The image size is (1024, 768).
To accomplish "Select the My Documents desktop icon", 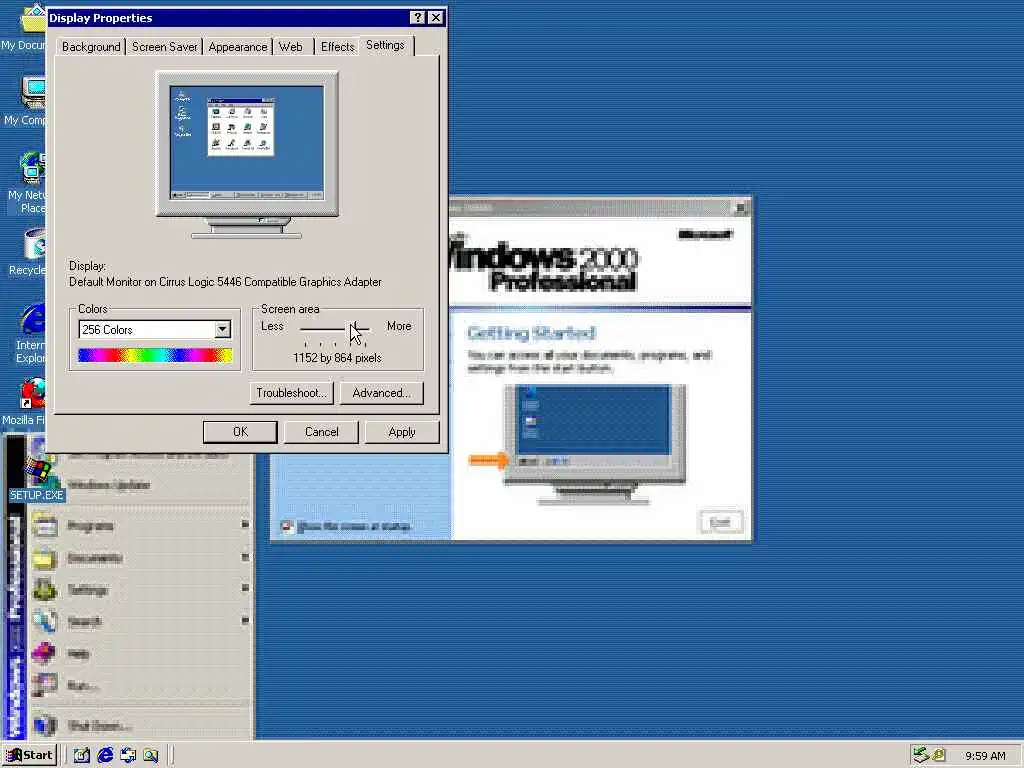I will [x=25, y=29].
